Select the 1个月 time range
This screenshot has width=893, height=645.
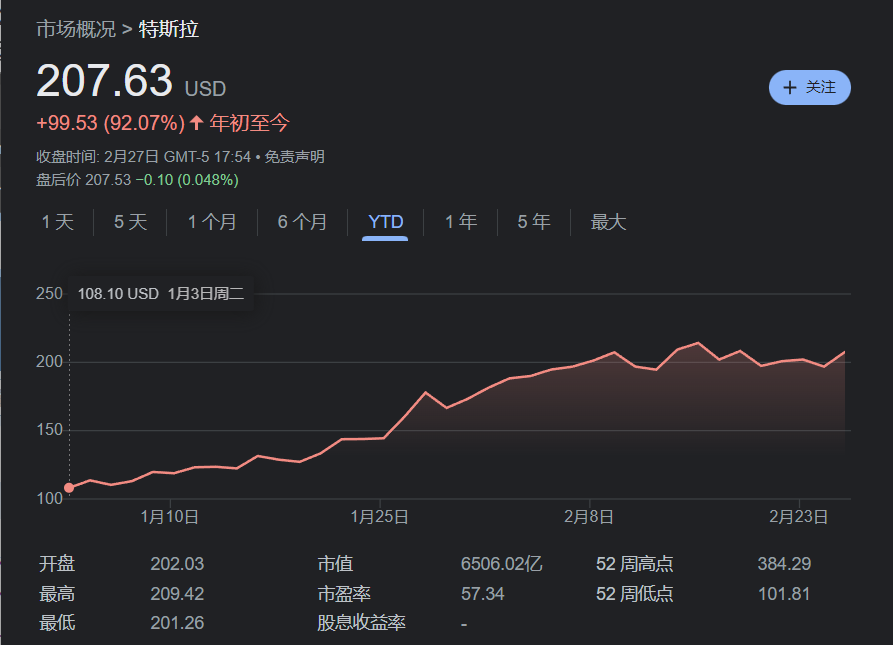pyautogui.click(x=212, y=222)
